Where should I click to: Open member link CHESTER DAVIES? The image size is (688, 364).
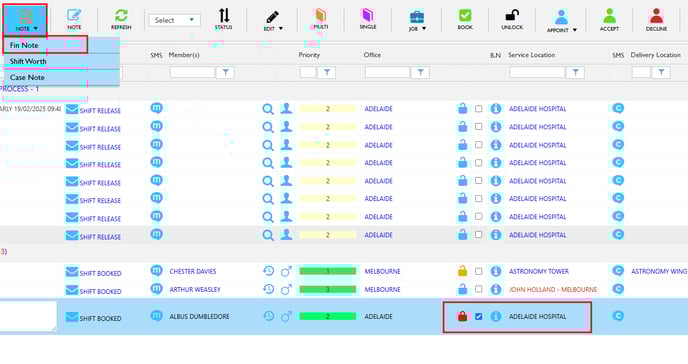193,271
